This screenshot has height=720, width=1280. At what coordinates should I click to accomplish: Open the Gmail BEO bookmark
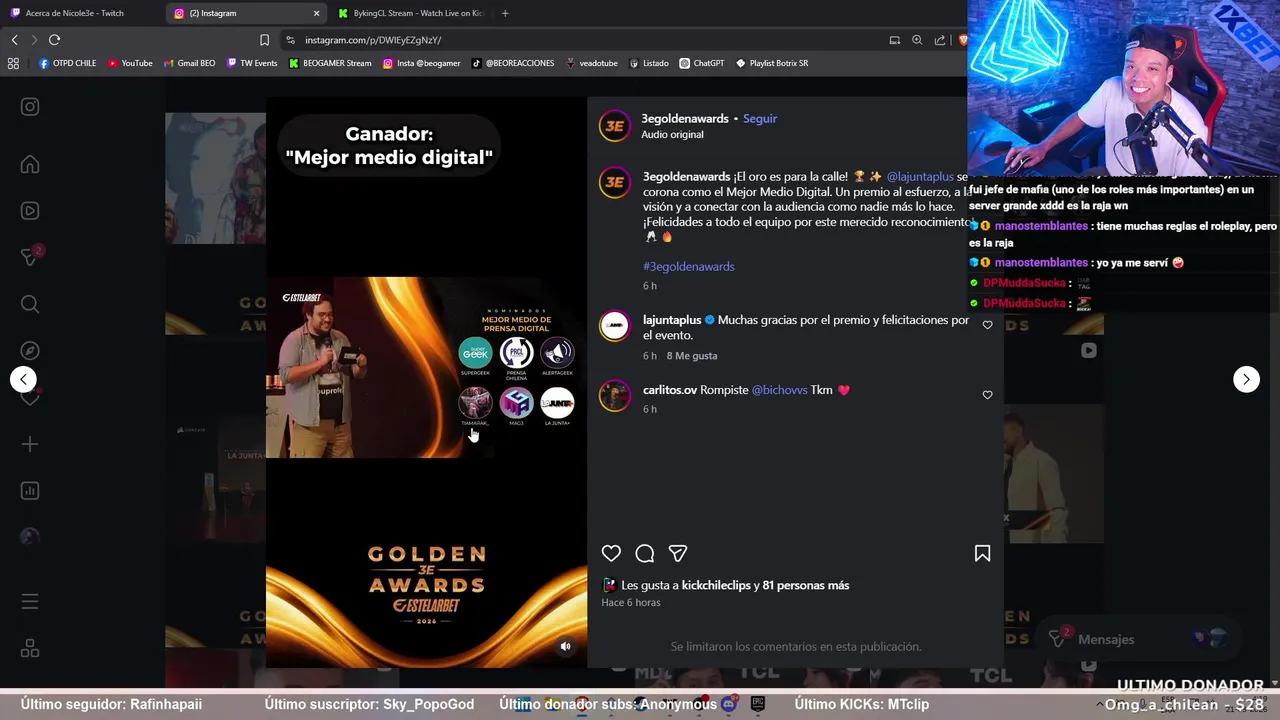tap(189, 63)
